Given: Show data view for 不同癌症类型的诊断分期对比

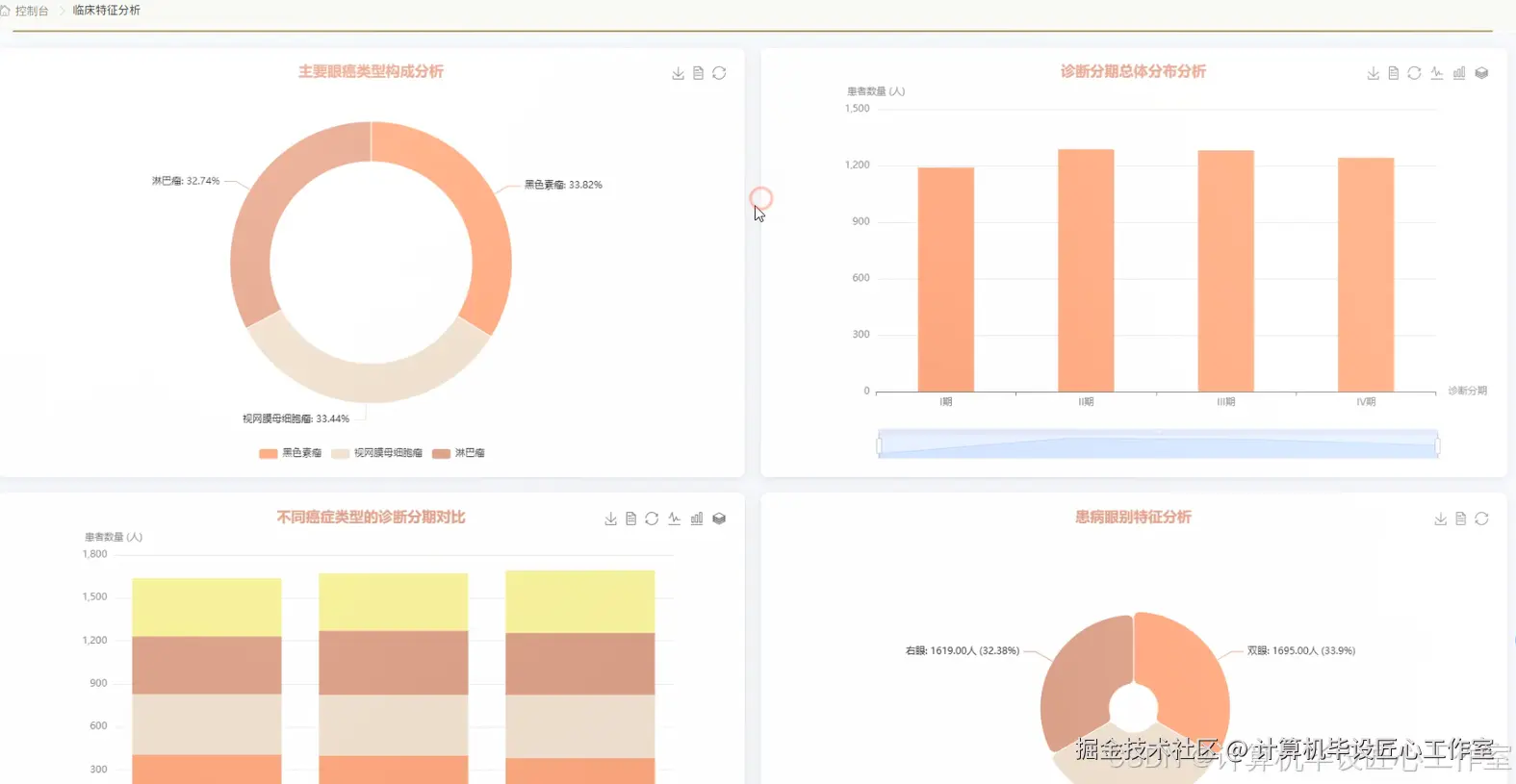Looking at the screenshot, I should pyautogui.click(x=631, y=518).
